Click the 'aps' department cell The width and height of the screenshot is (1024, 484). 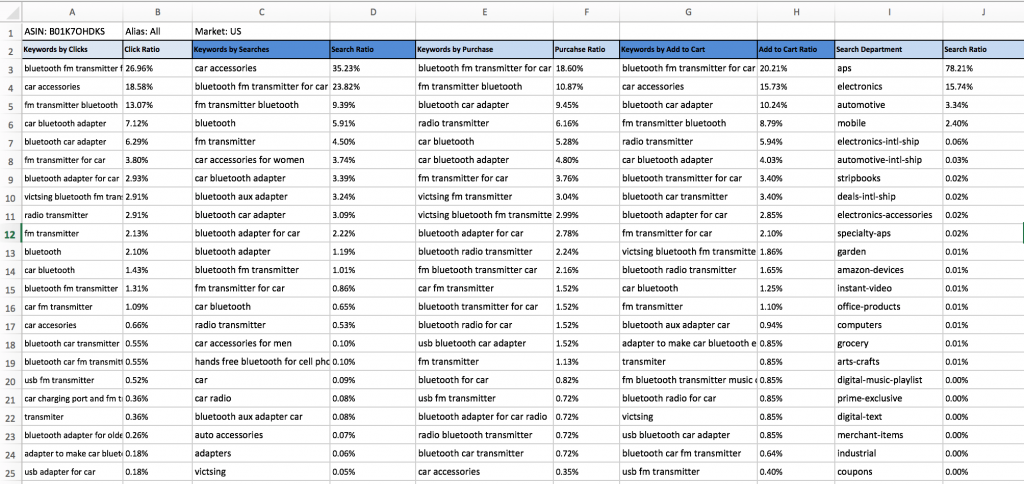[889, 68]
